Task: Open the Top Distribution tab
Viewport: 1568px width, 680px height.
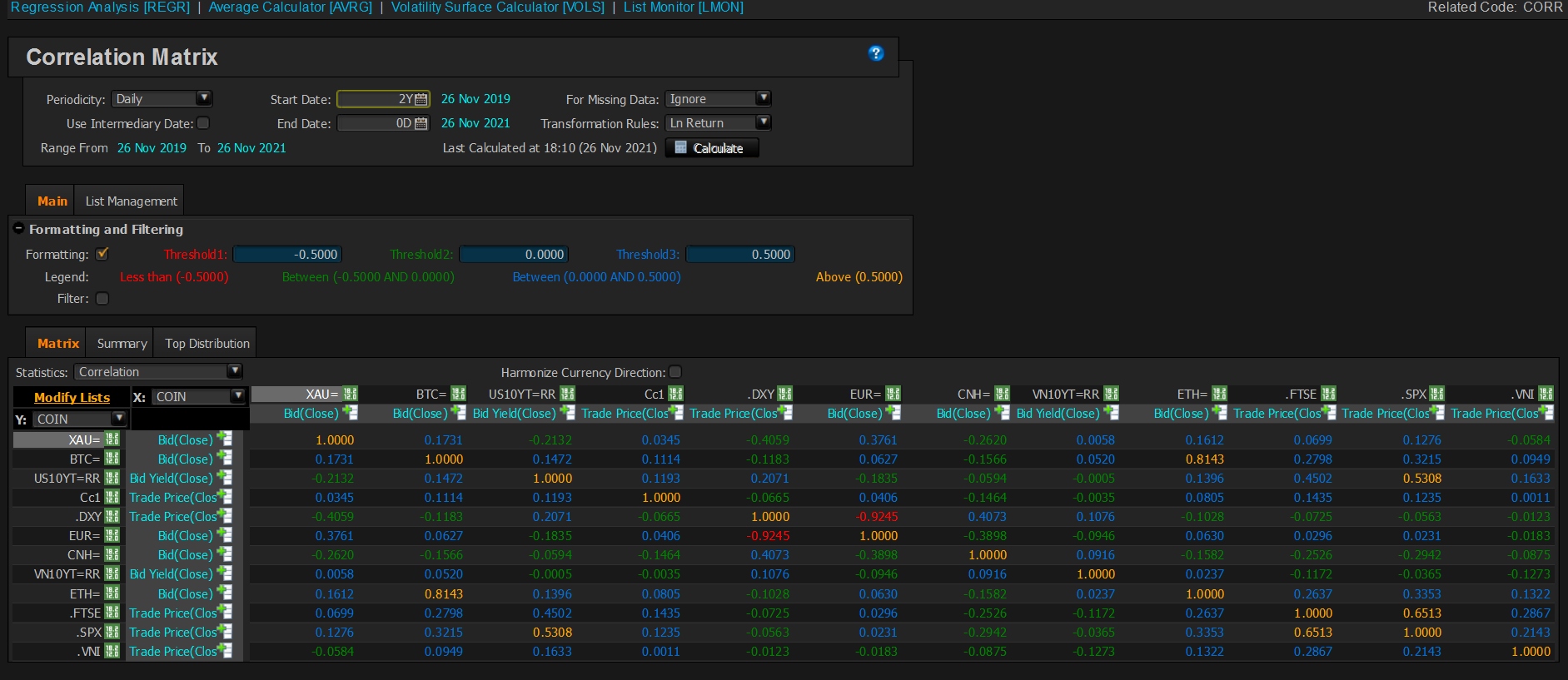Action: coord(207,344)
